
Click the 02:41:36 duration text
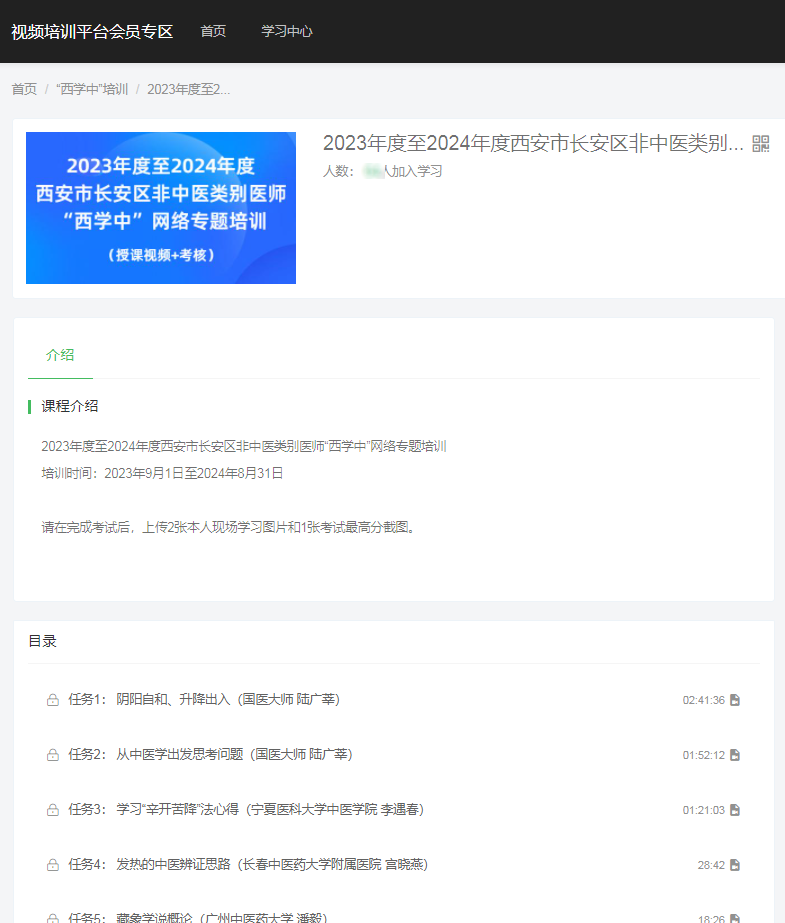703,700
